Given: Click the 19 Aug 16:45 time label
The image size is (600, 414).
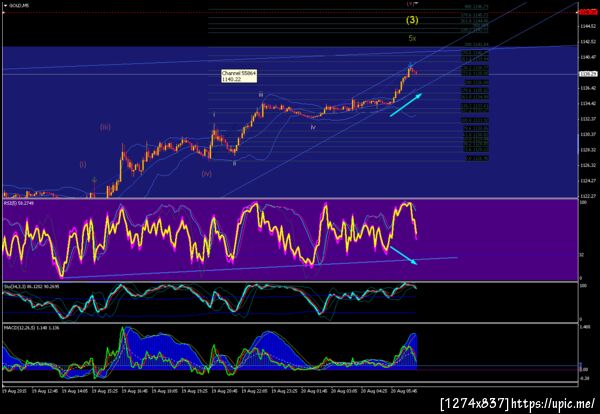Looking at the screenshot, I should [x=135, y=391].
